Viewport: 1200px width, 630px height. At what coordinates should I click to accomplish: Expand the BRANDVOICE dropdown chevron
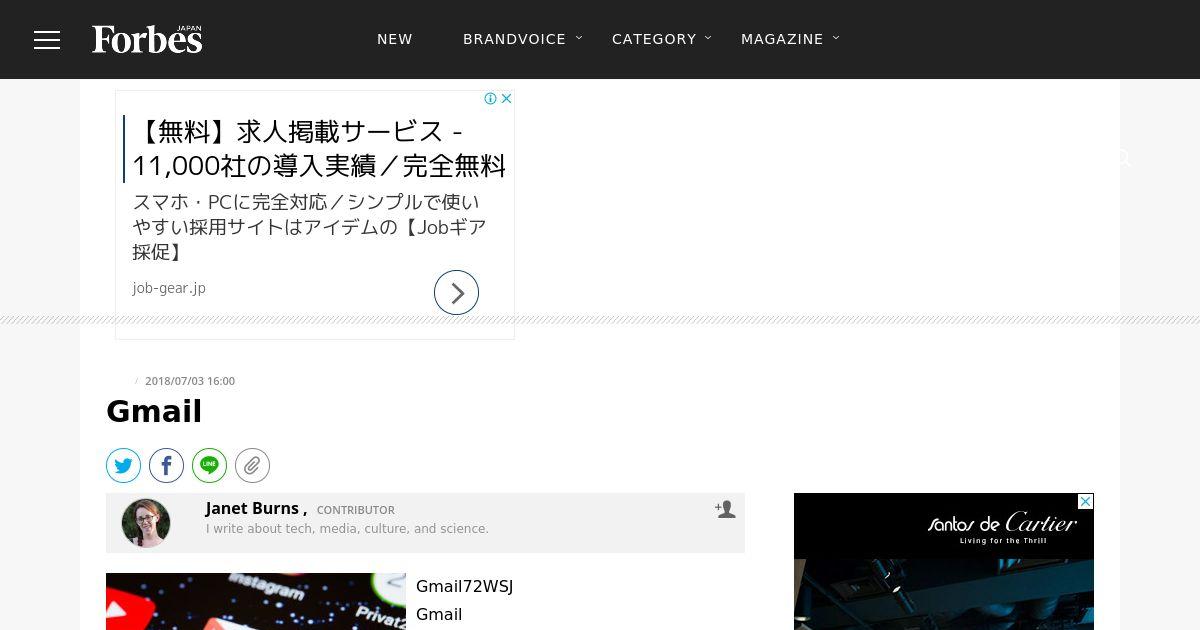[579, 38]
